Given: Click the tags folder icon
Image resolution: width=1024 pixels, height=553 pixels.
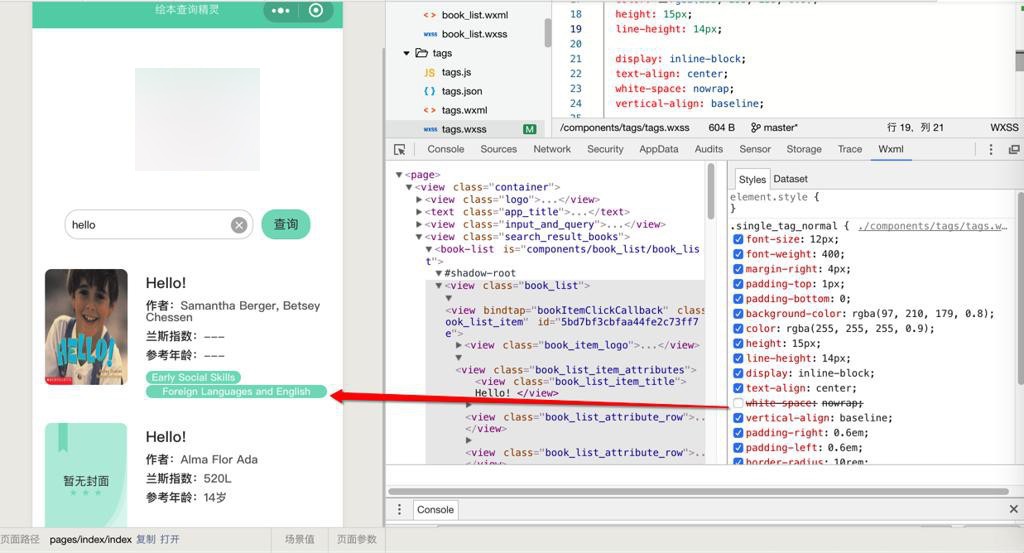Looking at the screenshot, I should [422, 53].
